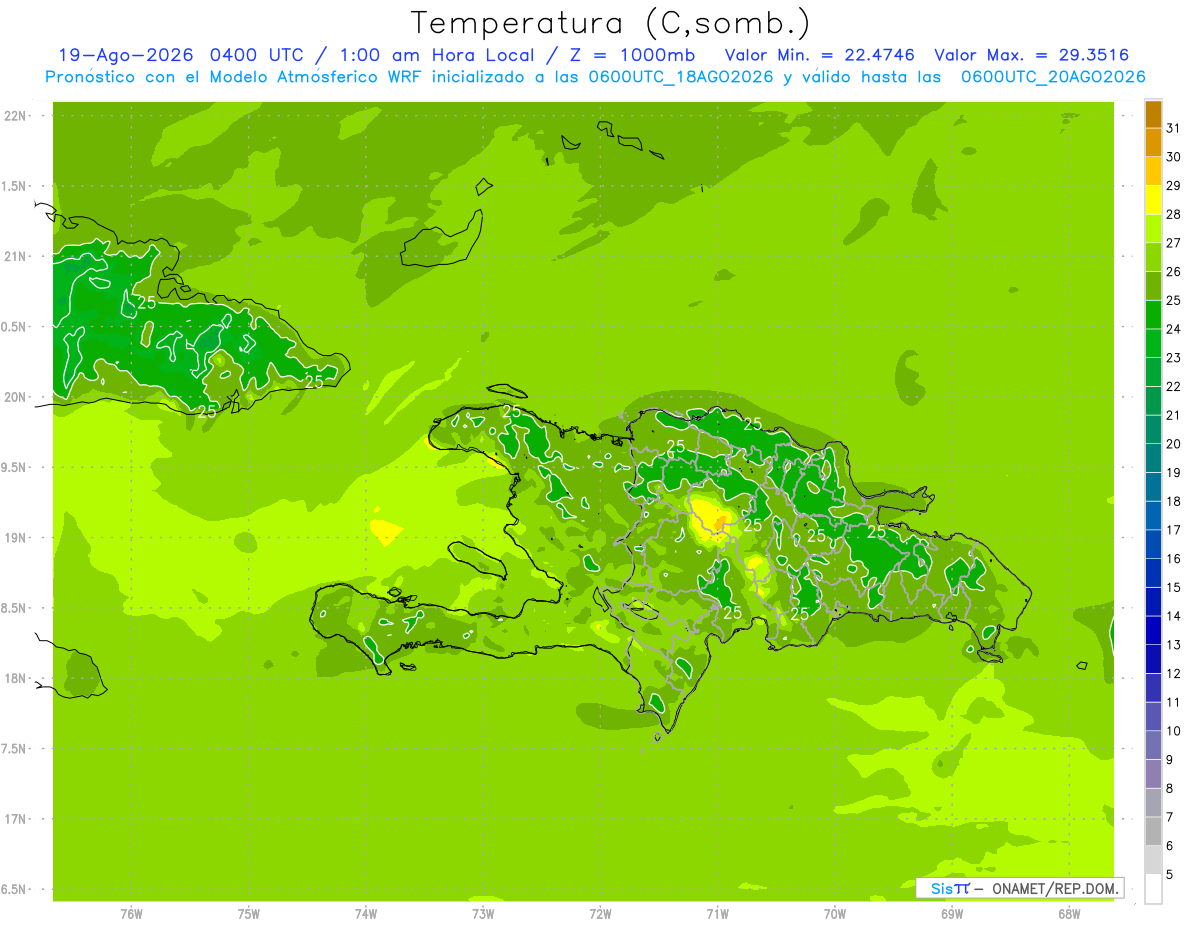1200x927 pixels.
Task: Click the '74W' longitude label
Action: point(366,914)
